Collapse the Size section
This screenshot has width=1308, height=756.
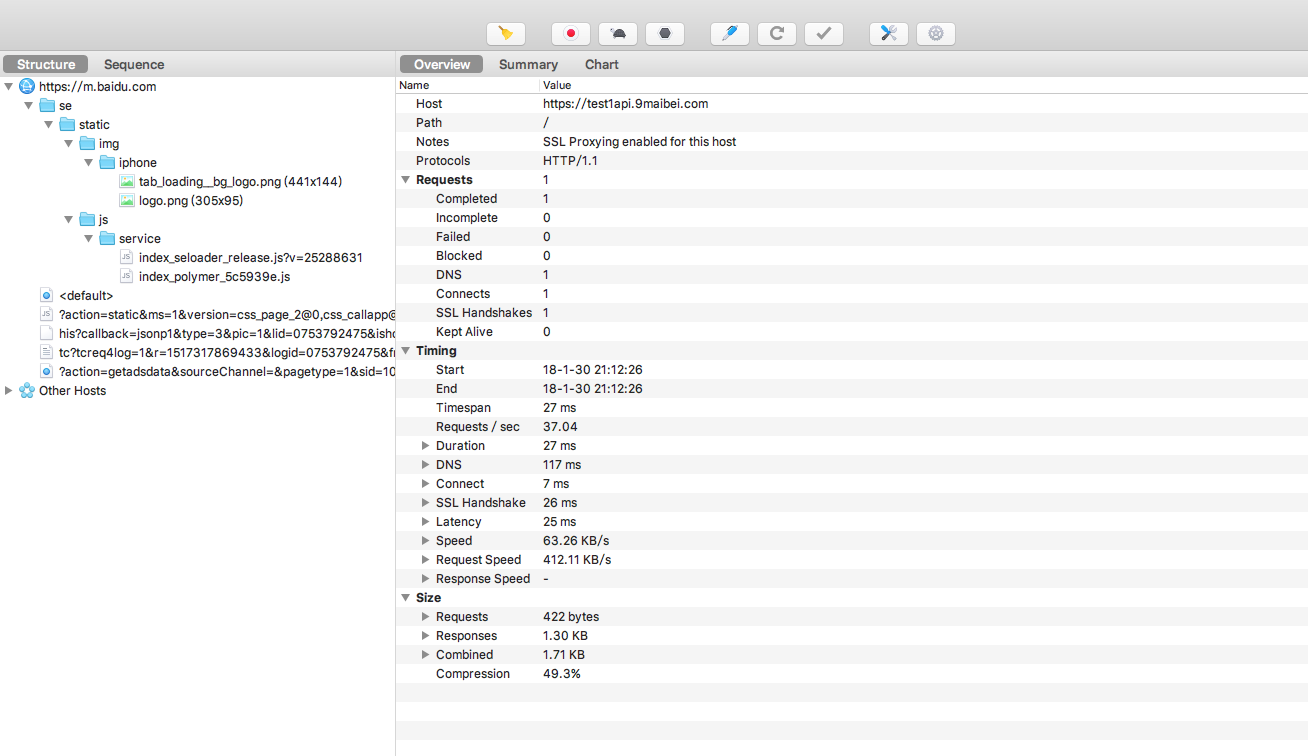point(406,598)
